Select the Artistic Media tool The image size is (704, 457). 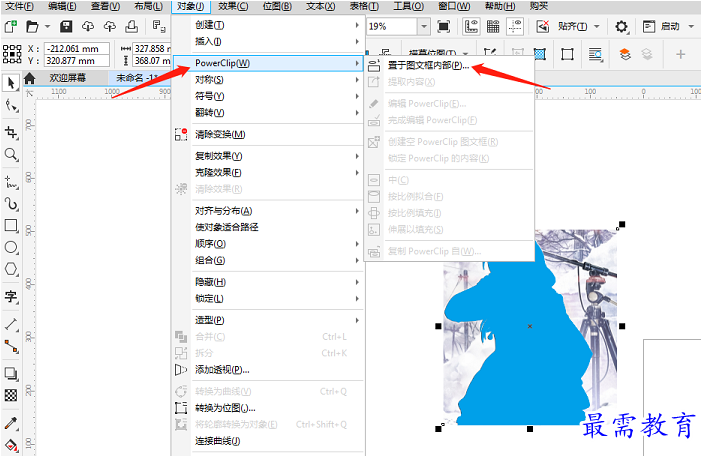pos(11,204)
